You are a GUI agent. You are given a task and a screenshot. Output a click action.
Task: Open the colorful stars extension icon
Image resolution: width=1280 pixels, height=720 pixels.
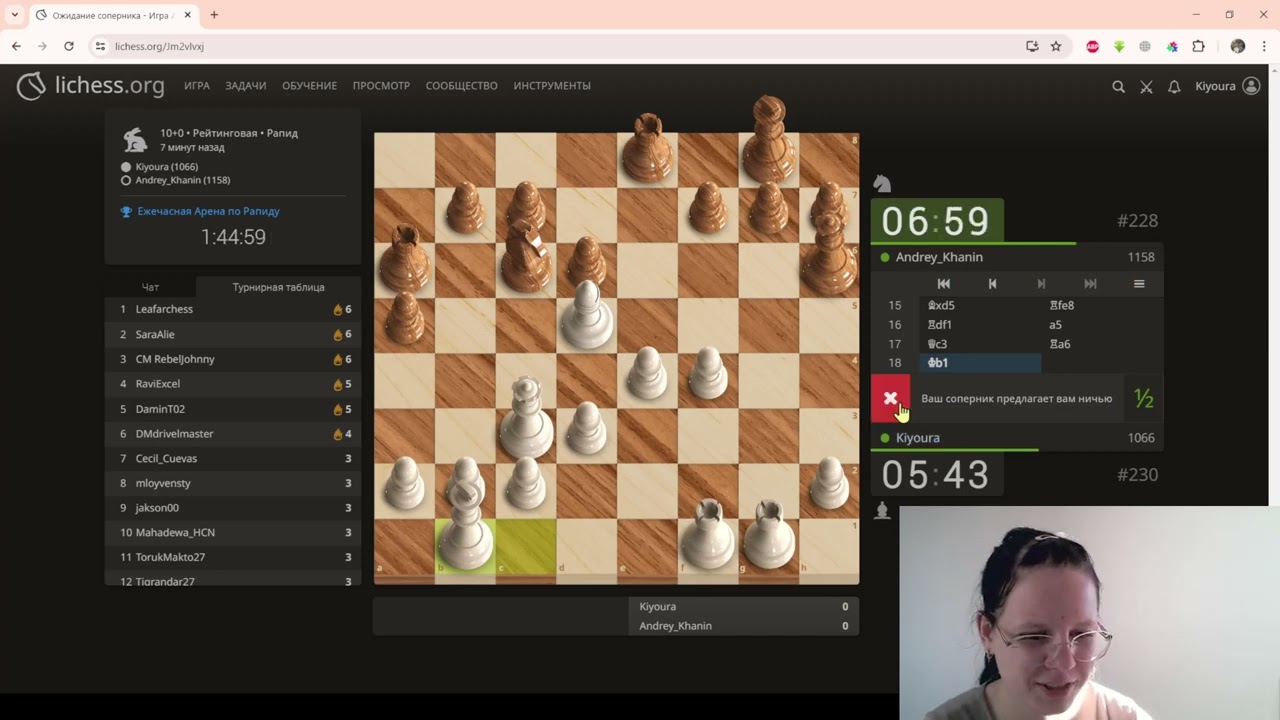1172,46
